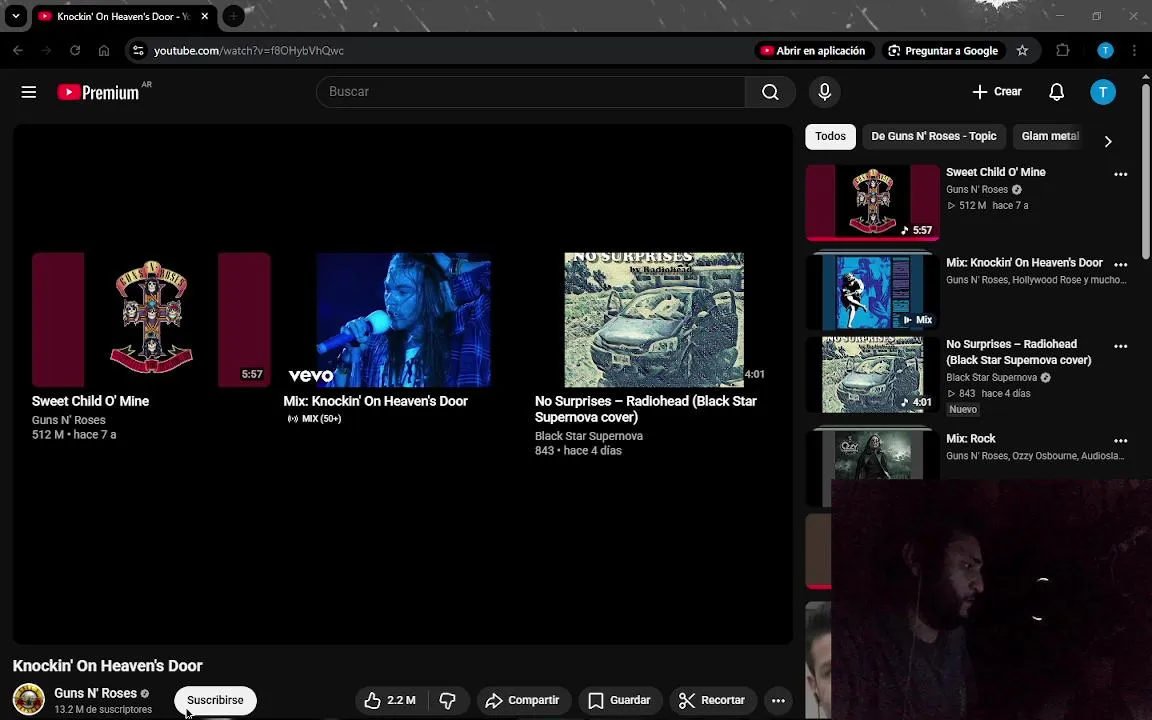Open browser profile avatar in toolbar
The width and height of the screenshot is (1152, 720).
[x=1105, y=51]
